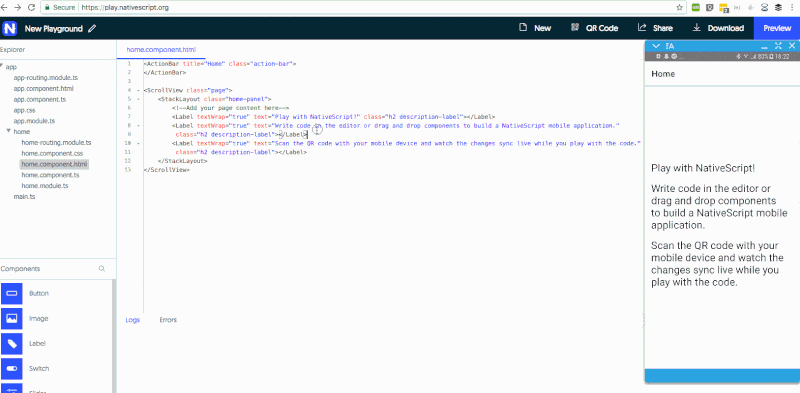Open main.ts file
The image size is (800, 393).
tap(24, 196)
